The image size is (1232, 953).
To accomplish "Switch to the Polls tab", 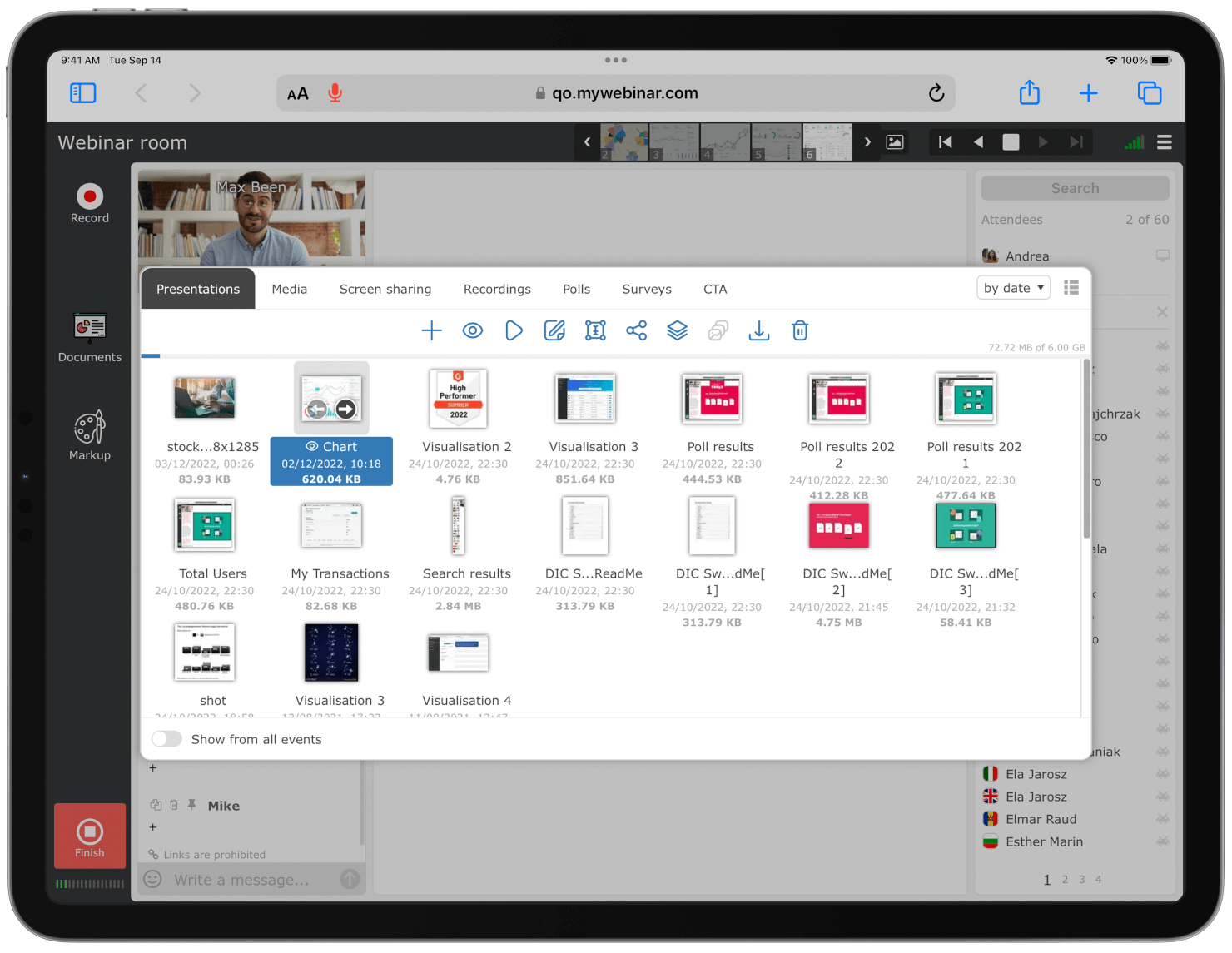I will pos(576,289).
